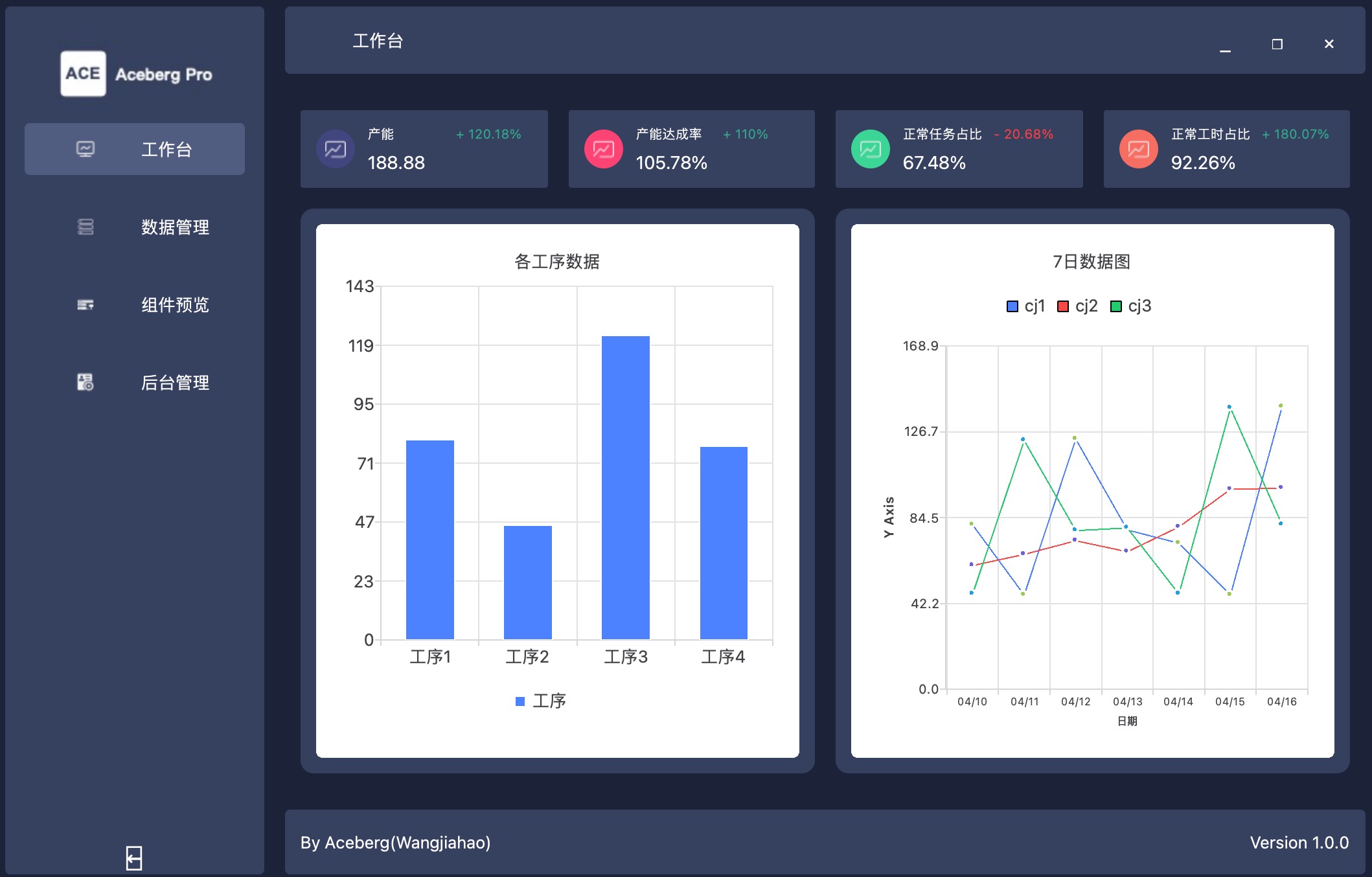Click the logout icon at sidebar bottom
The height and width of the screenshot is (877, 1372).
134,858
